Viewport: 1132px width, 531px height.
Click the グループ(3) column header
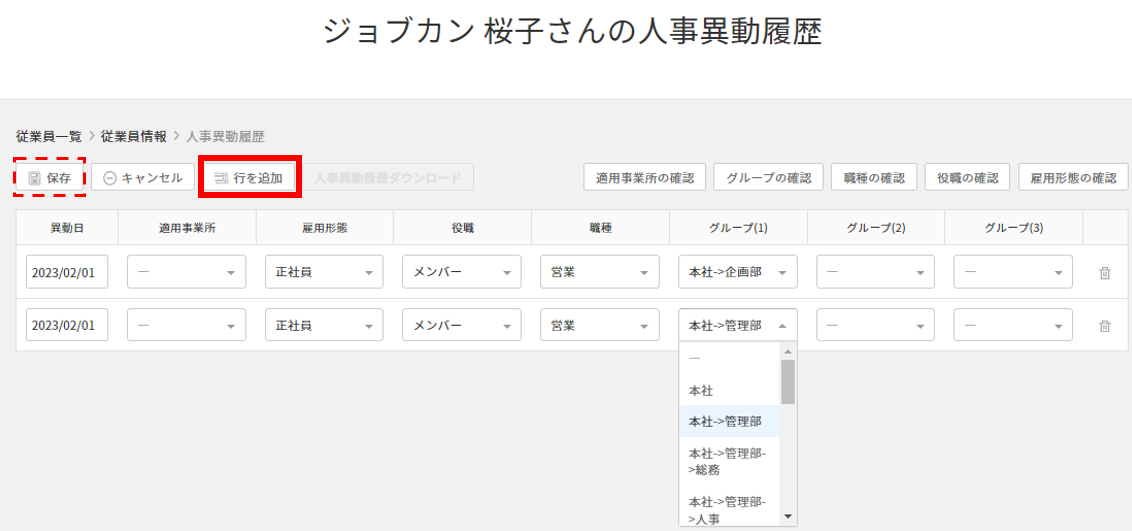(1014, 227)
